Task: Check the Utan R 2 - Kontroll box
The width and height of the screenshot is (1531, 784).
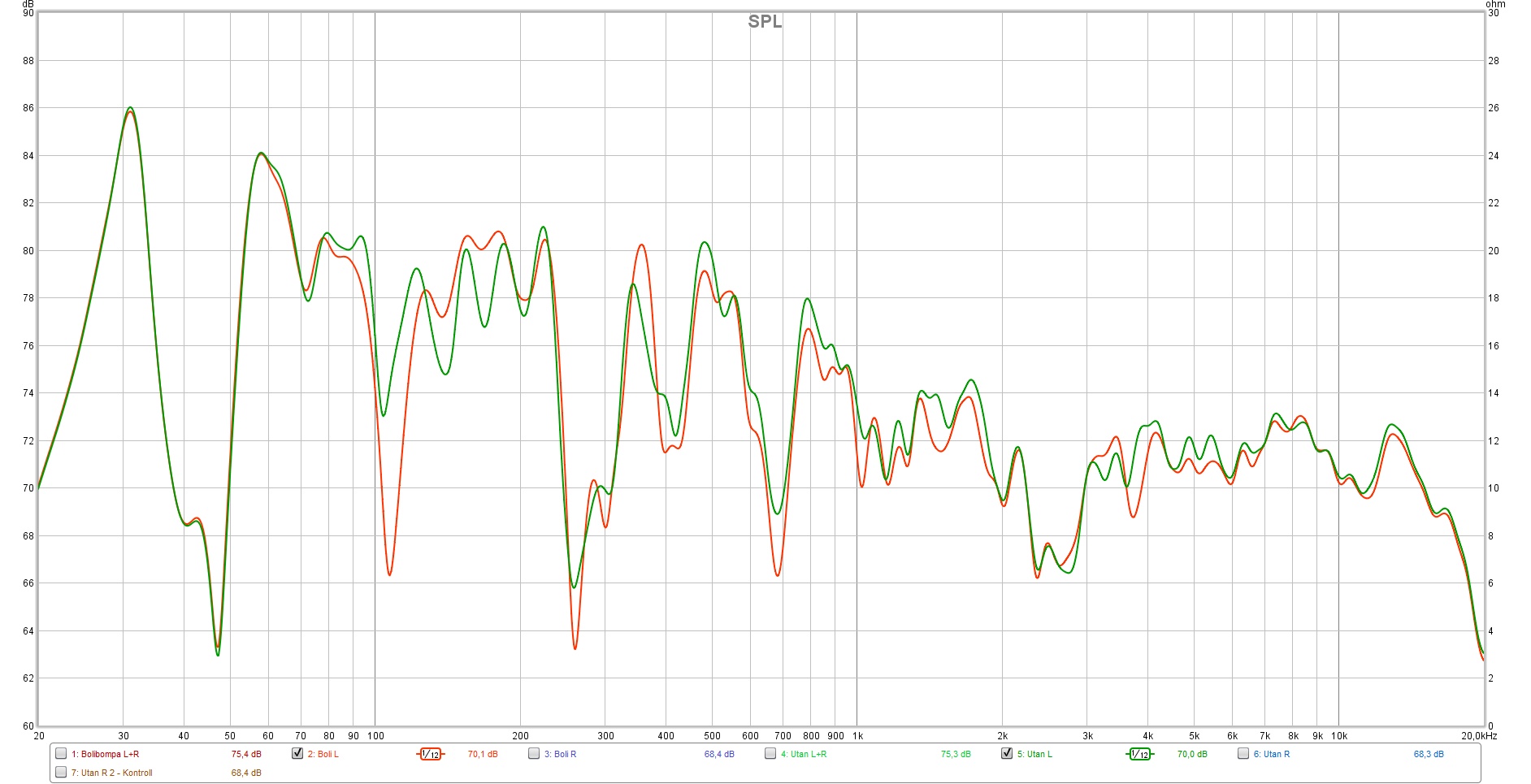Action: click(61, 773)
